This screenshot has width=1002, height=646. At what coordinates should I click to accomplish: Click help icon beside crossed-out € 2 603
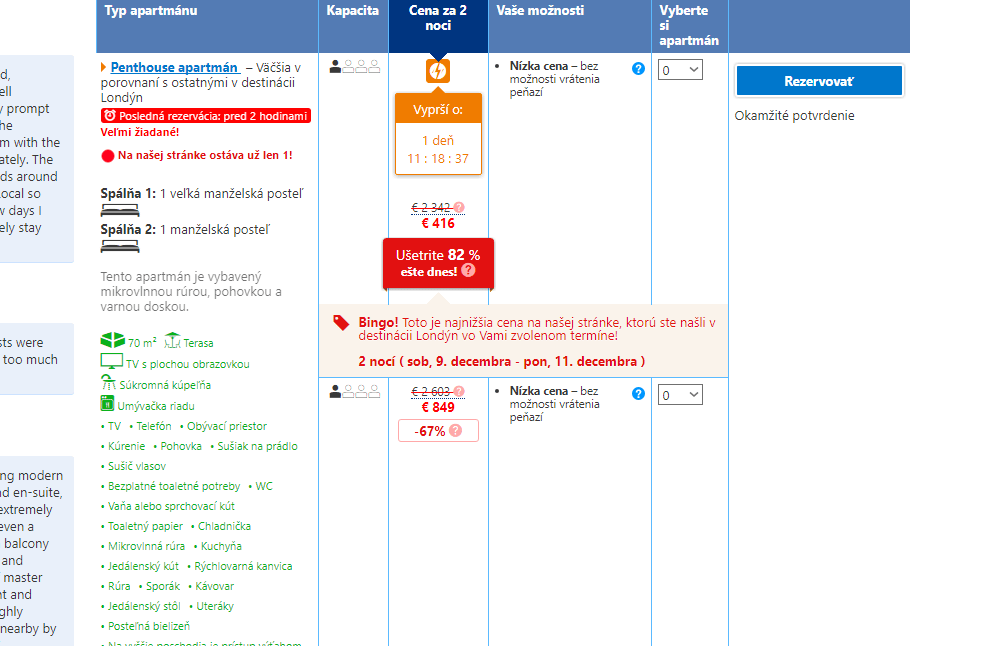(460, 391)
